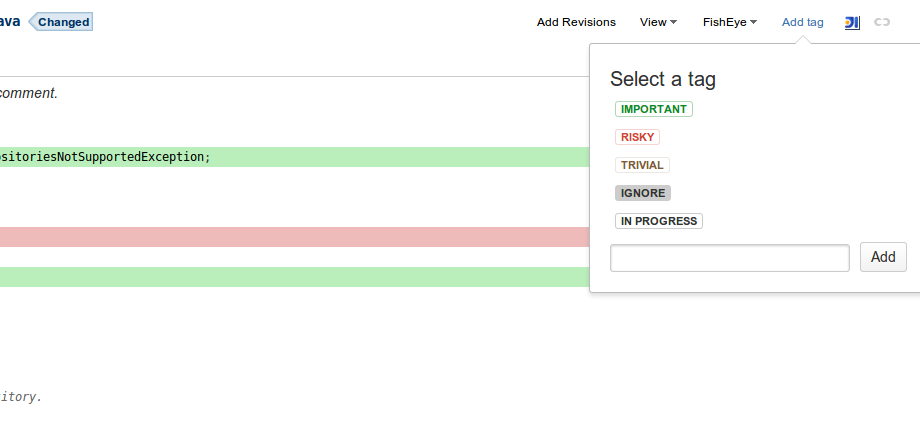Click the Changed status badge
Screen dimensions: 920x445
point(63,22)
